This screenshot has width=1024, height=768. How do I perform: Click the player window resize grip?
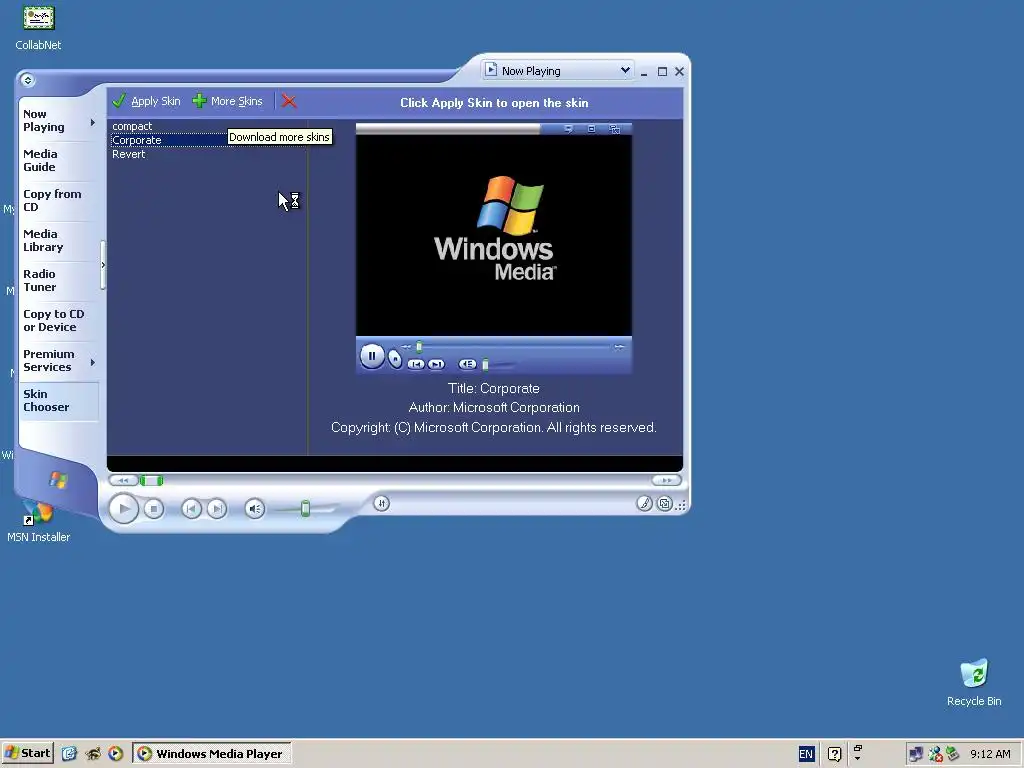click(x=681, y=505)
